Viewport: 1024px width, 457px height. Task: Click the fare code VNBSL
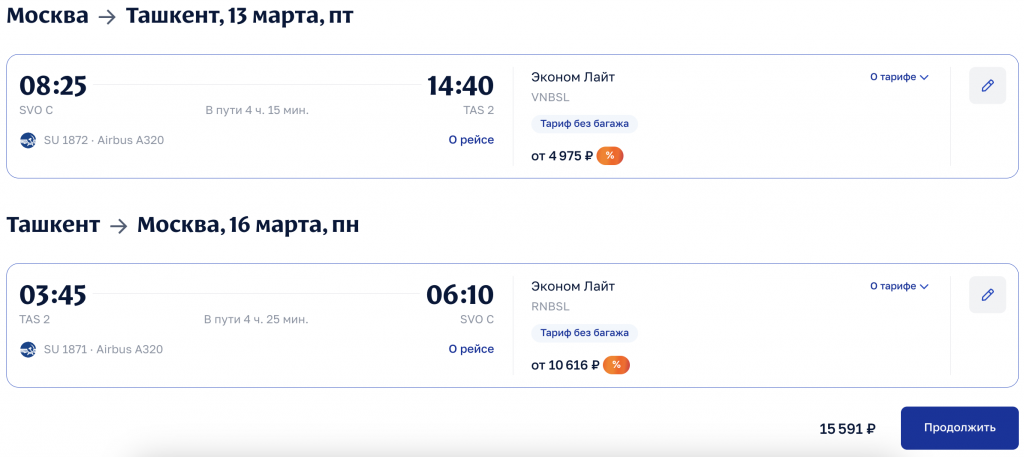550,98
